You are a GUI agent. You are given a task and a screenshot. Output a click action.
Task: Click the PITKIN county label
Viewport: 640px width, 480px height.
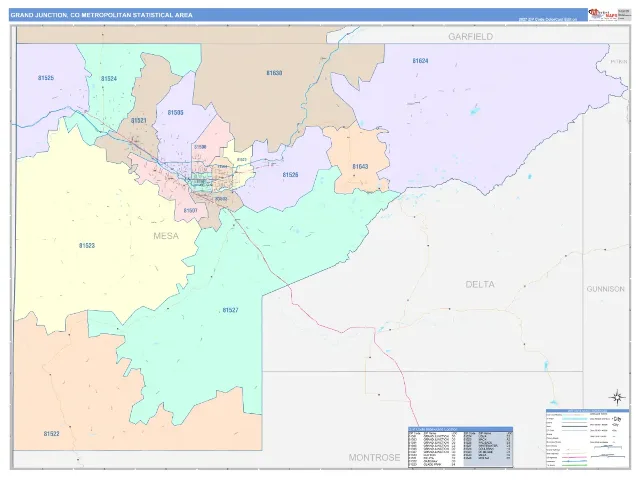(x=618, y=62)
